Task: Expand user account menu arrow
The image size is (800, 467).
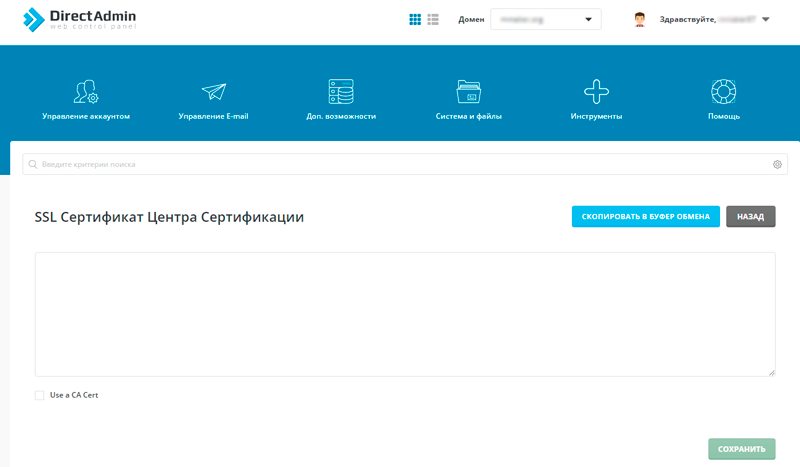Action: tap(766, 19)
